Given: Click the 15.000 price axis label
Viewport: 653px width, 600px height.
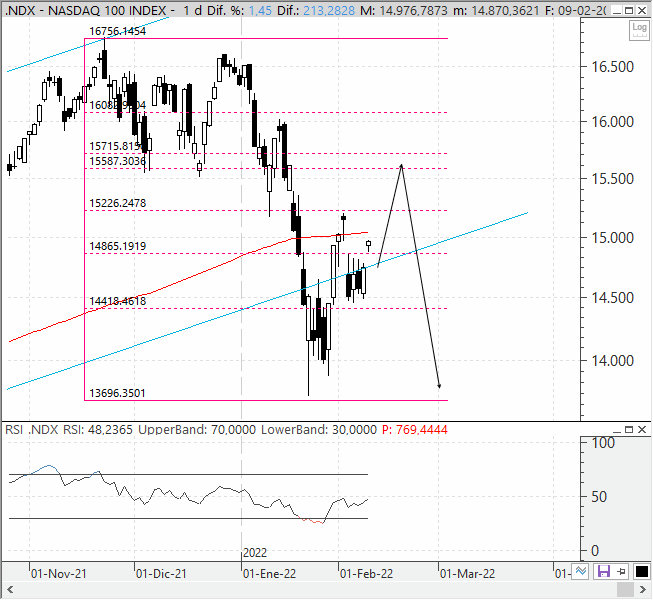Looking at the screenshot, I should coord(613,238).
